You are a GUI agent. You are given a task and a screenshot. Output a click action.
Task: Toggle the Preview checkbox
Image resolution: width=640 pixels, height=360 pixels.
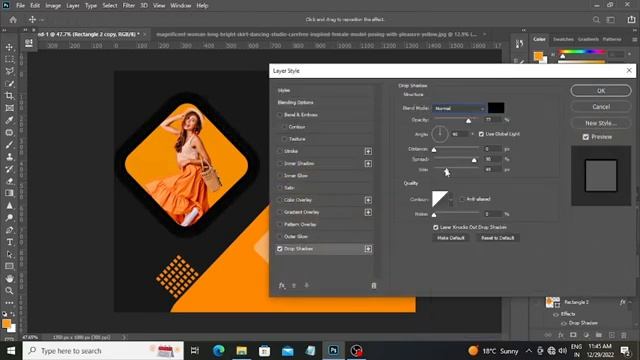[x=586, y=137]
